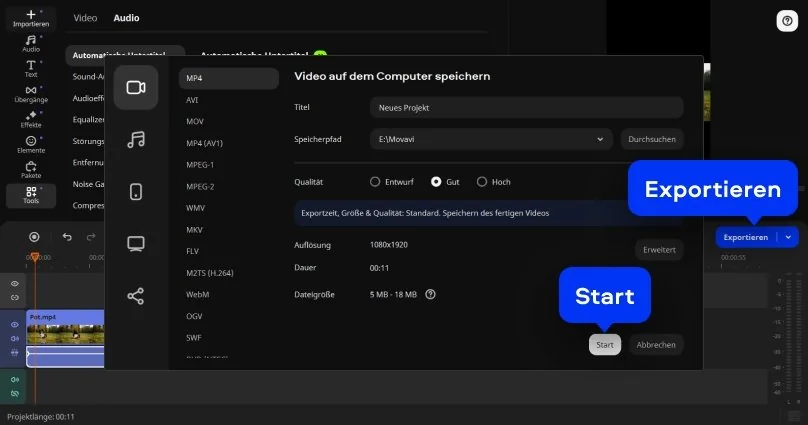The image size is (808, 425).
Task: Open the Exportieren dropdown arrow
Action: point(788,237)
